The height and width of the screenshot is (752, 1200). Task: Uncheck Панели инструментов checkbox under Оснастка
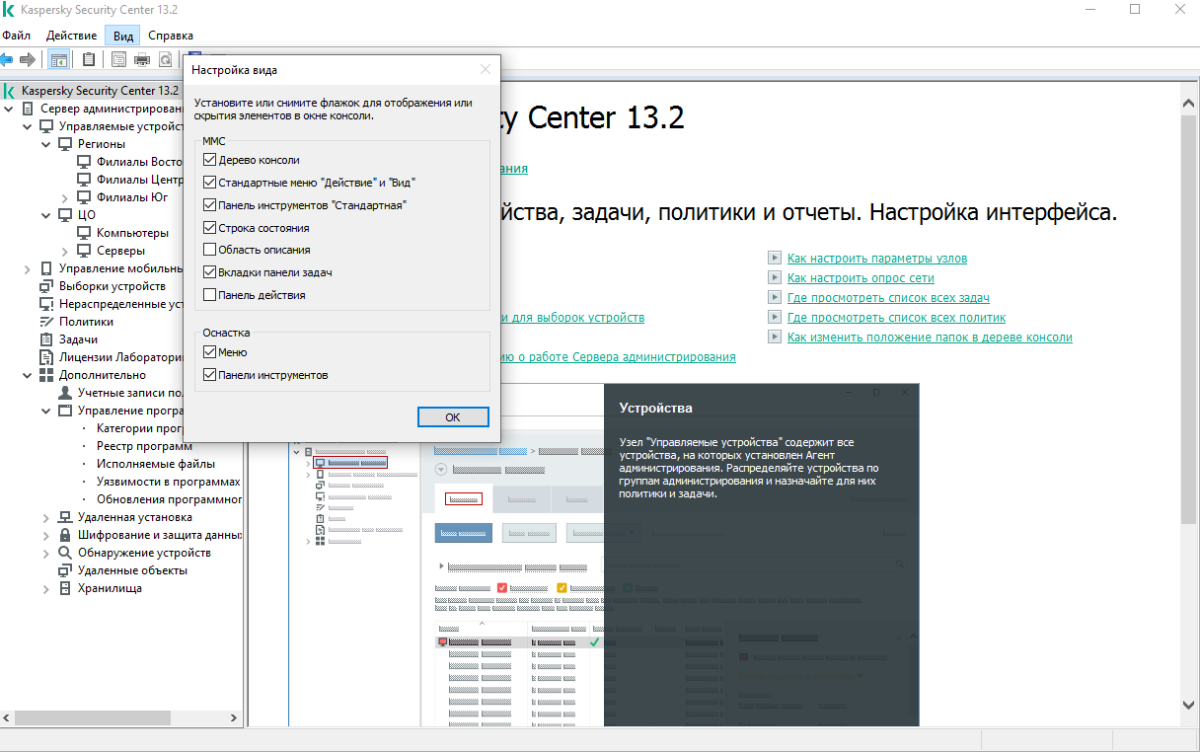coord(209,375)
